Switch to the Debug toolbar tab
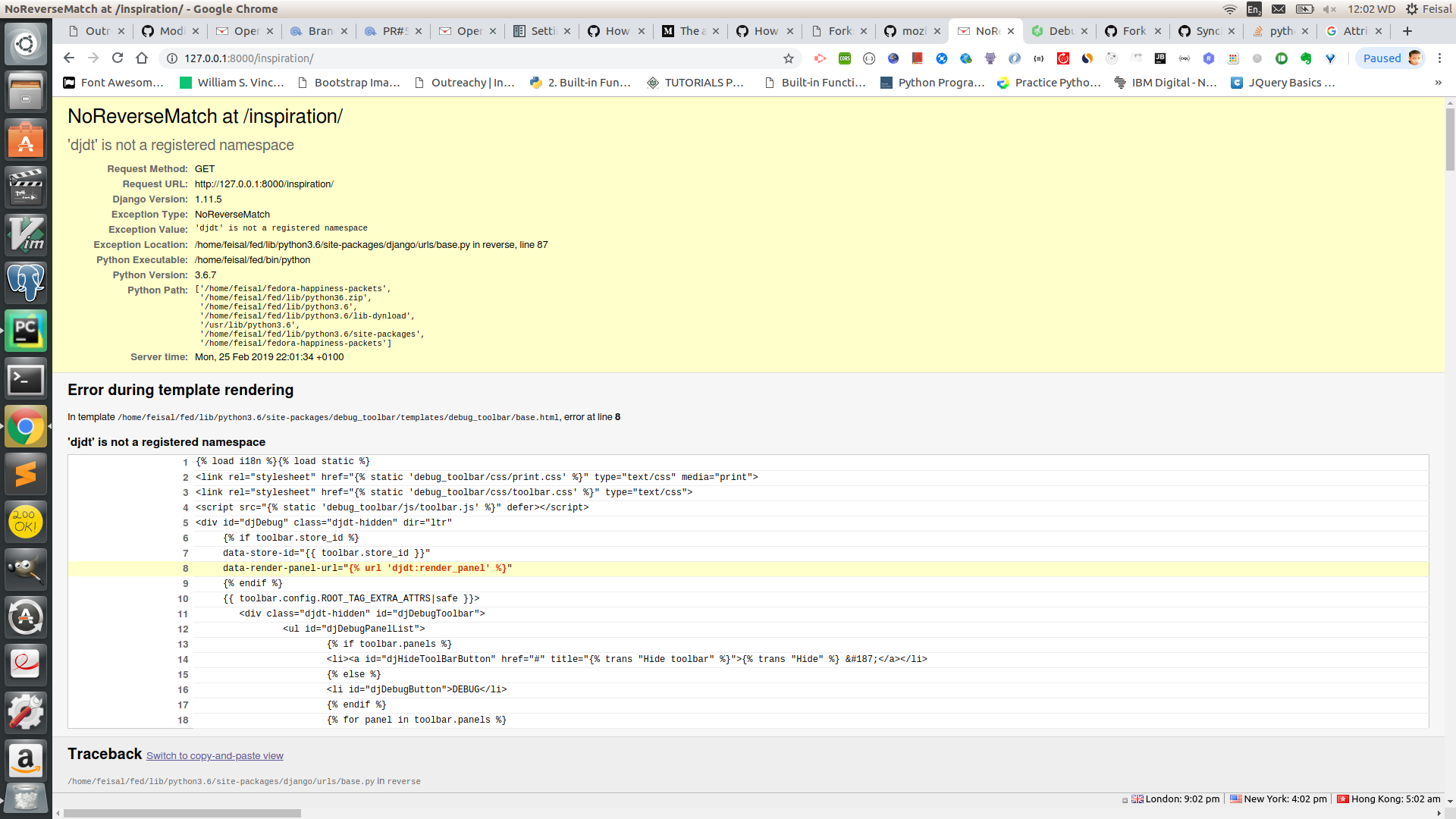Screen dimensions: 1456x819 1060,31
